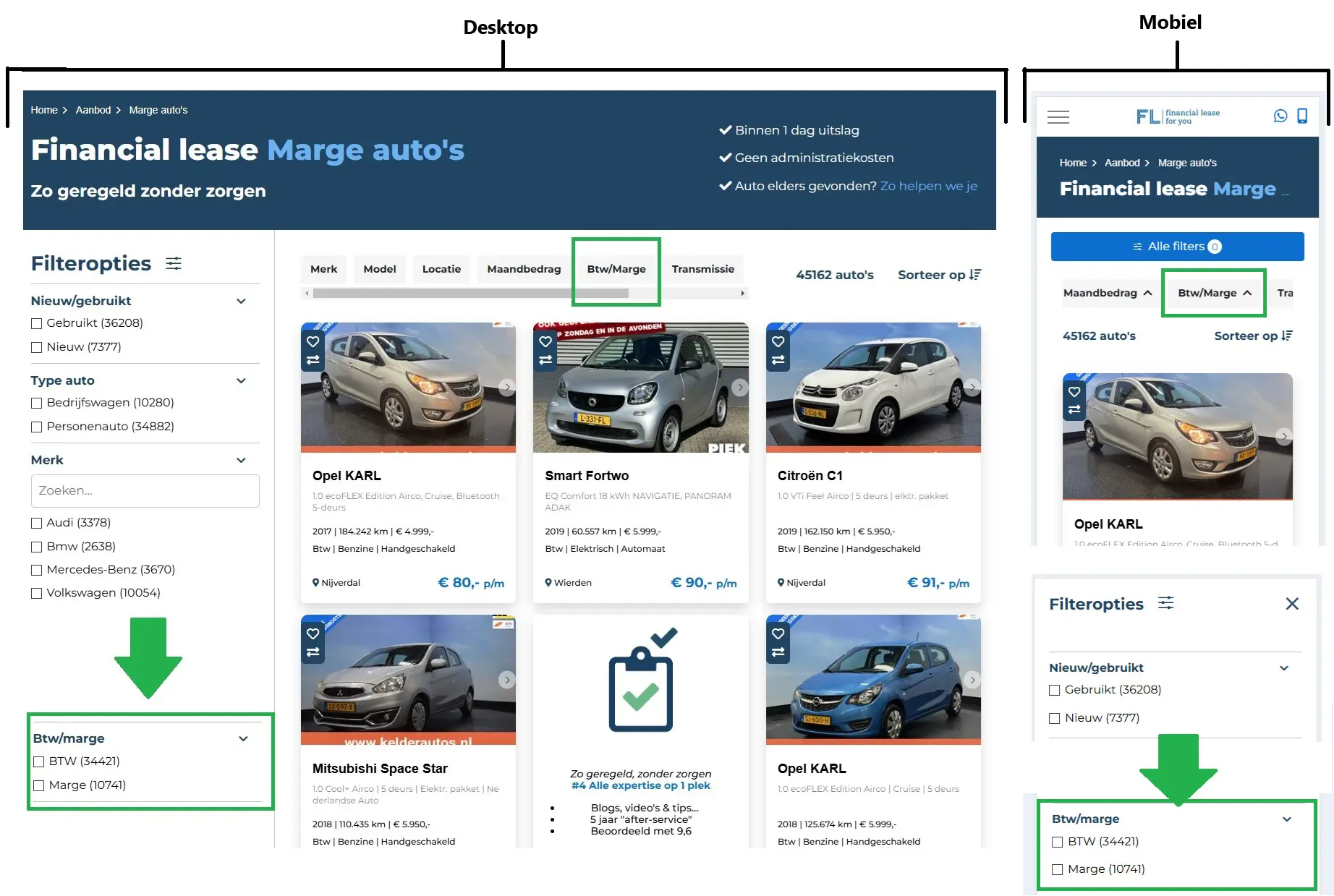Favorite the Citroën C1 with the heart icon
This screenshot has height=896, width=1334.
coord(778,341)
